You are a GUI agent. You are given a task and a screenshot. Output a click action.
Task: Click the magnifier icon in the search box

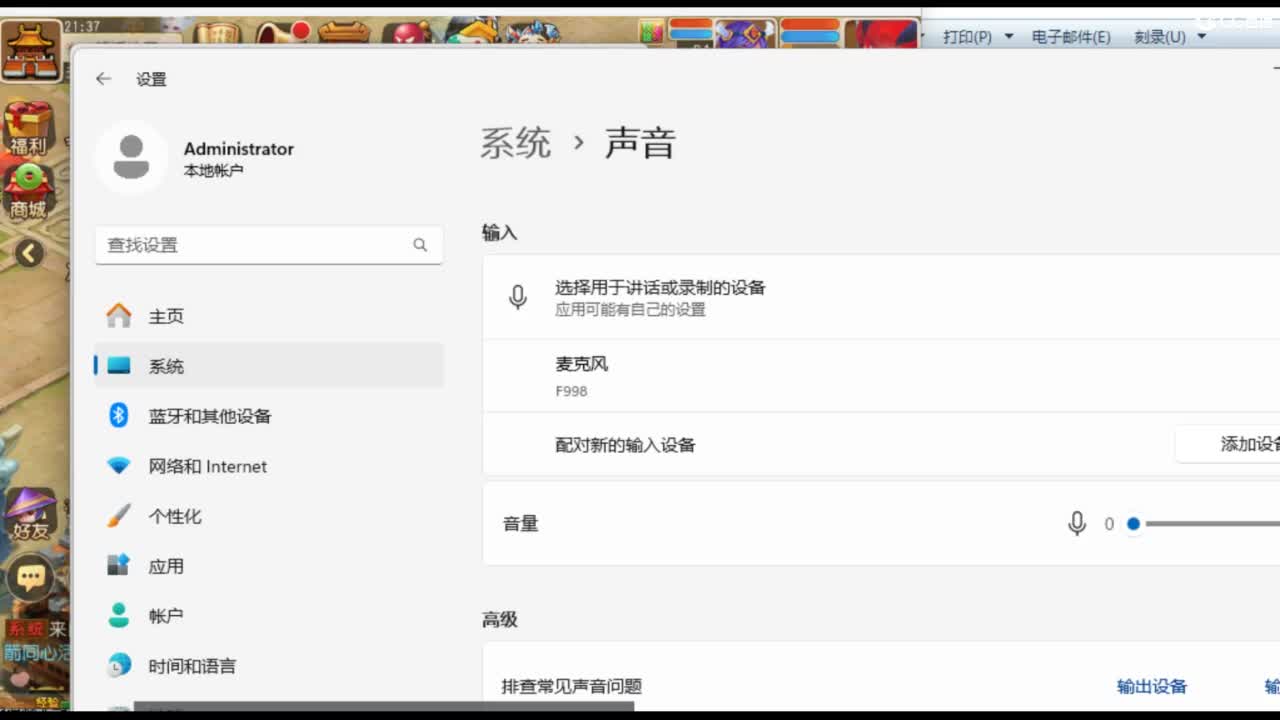(420, 245)
